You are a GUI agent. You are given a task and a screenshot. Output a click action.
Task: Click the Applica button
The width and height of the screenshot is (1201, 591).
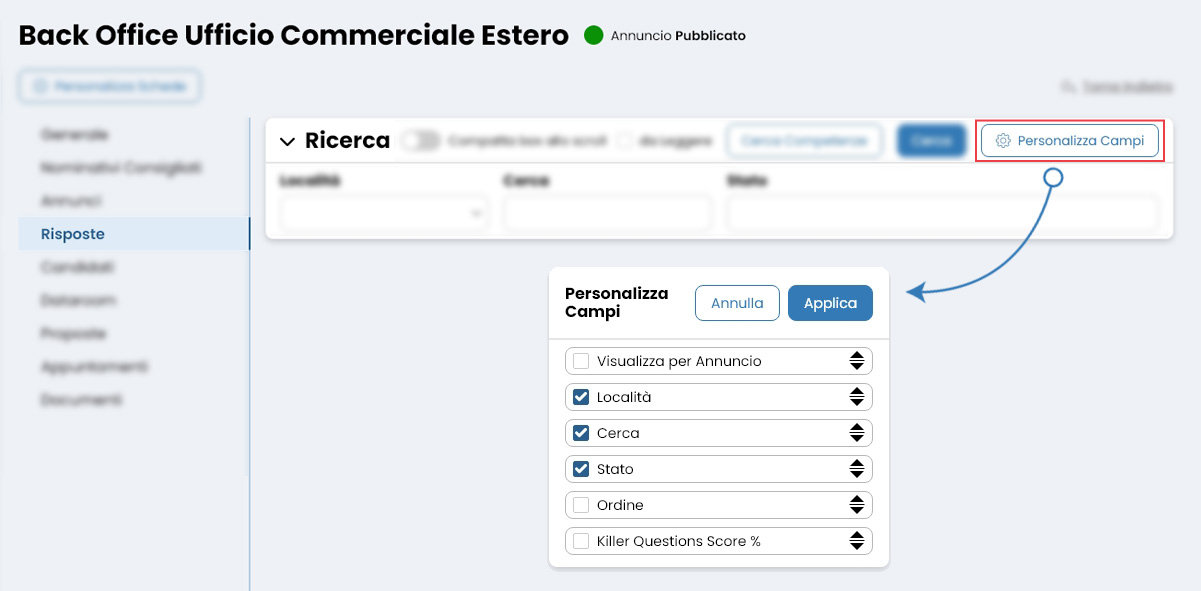click(830, 302)
